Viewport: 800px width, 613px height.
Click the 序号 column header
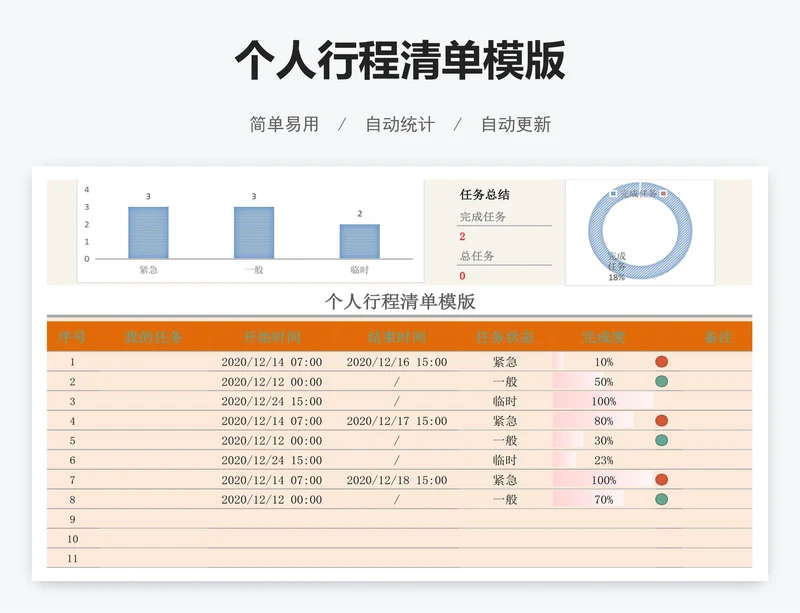point(72,337)
